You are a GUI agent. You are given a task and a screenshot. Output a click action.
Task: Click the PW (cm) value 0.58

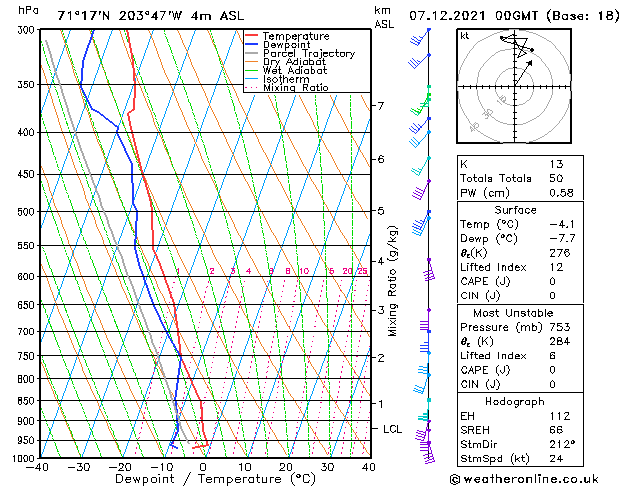coord(561,193)
